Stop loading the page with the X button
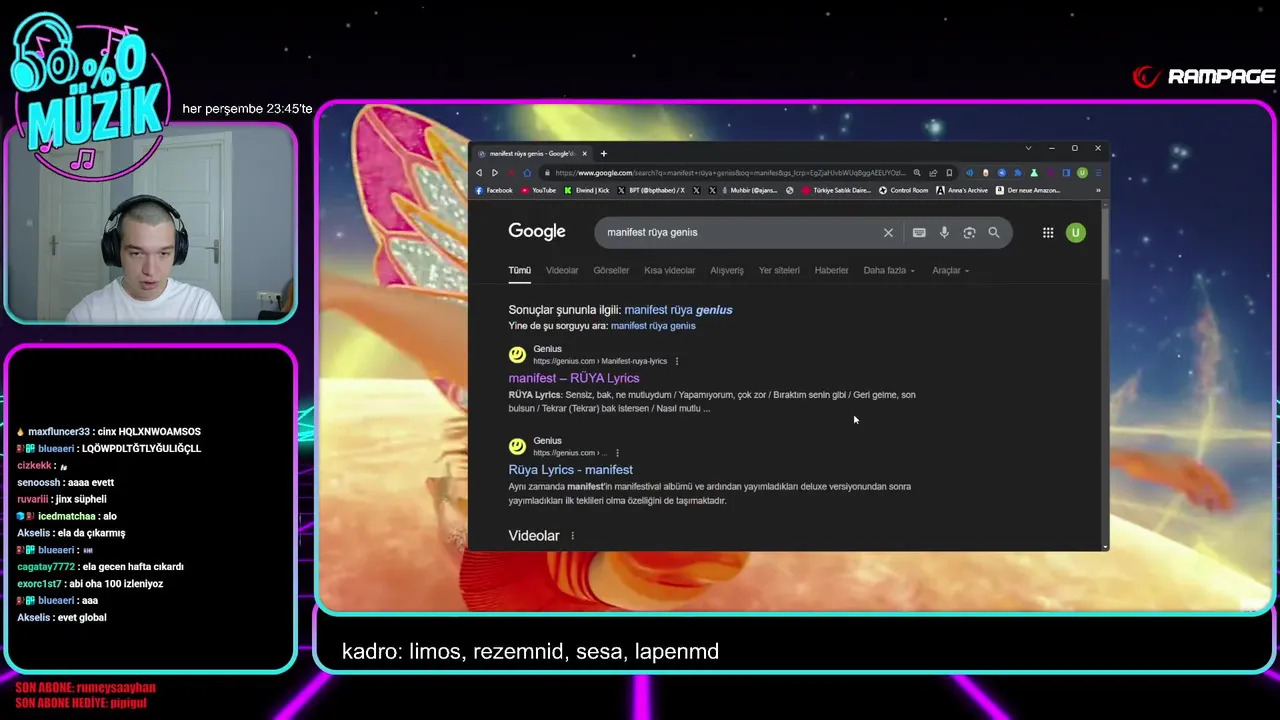Viewport: 1280px width, 720px height. point(510,173)
